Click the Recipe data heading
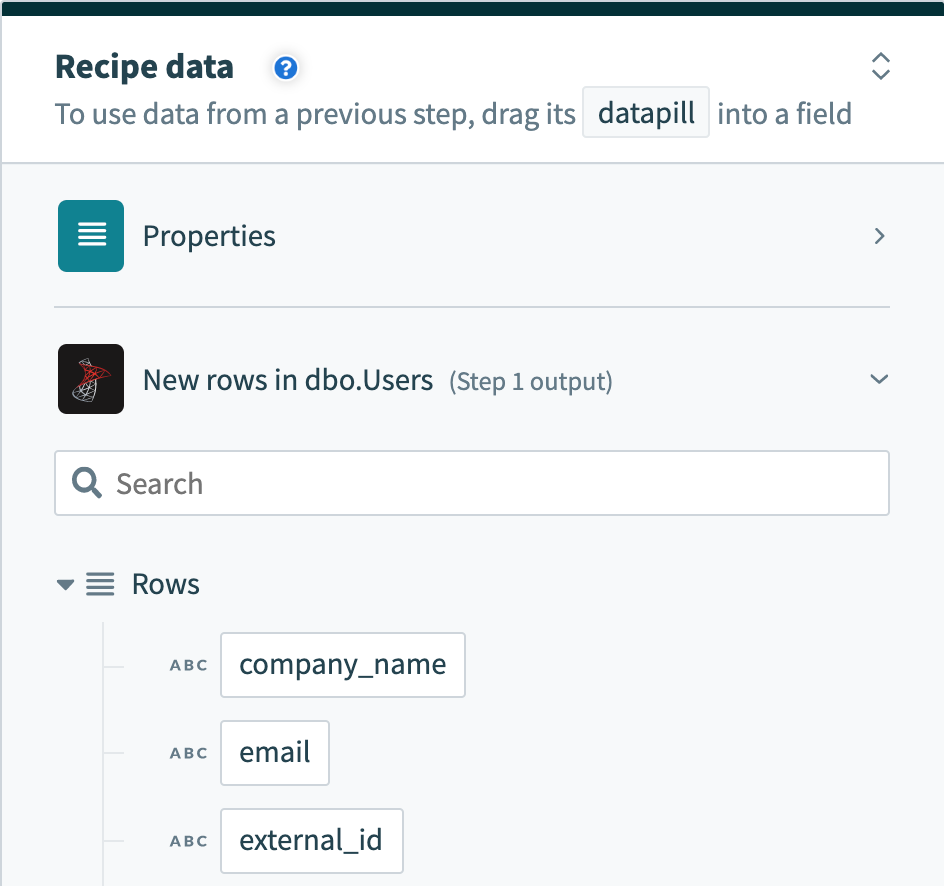This screenshot has height=886, width=944. pos(144,66)
